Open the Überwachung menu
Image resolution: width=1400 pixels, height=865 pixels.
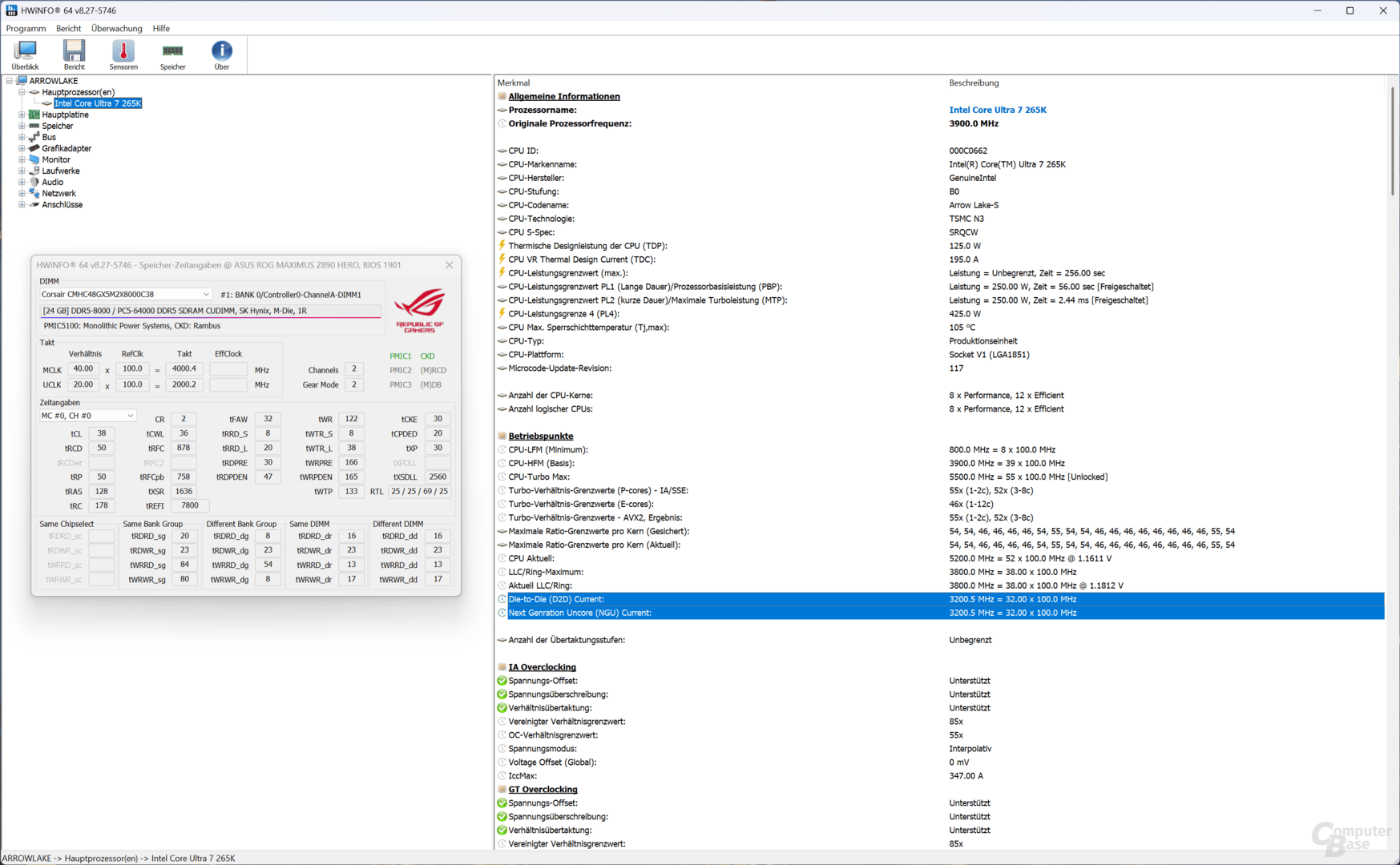click(117, 28)
